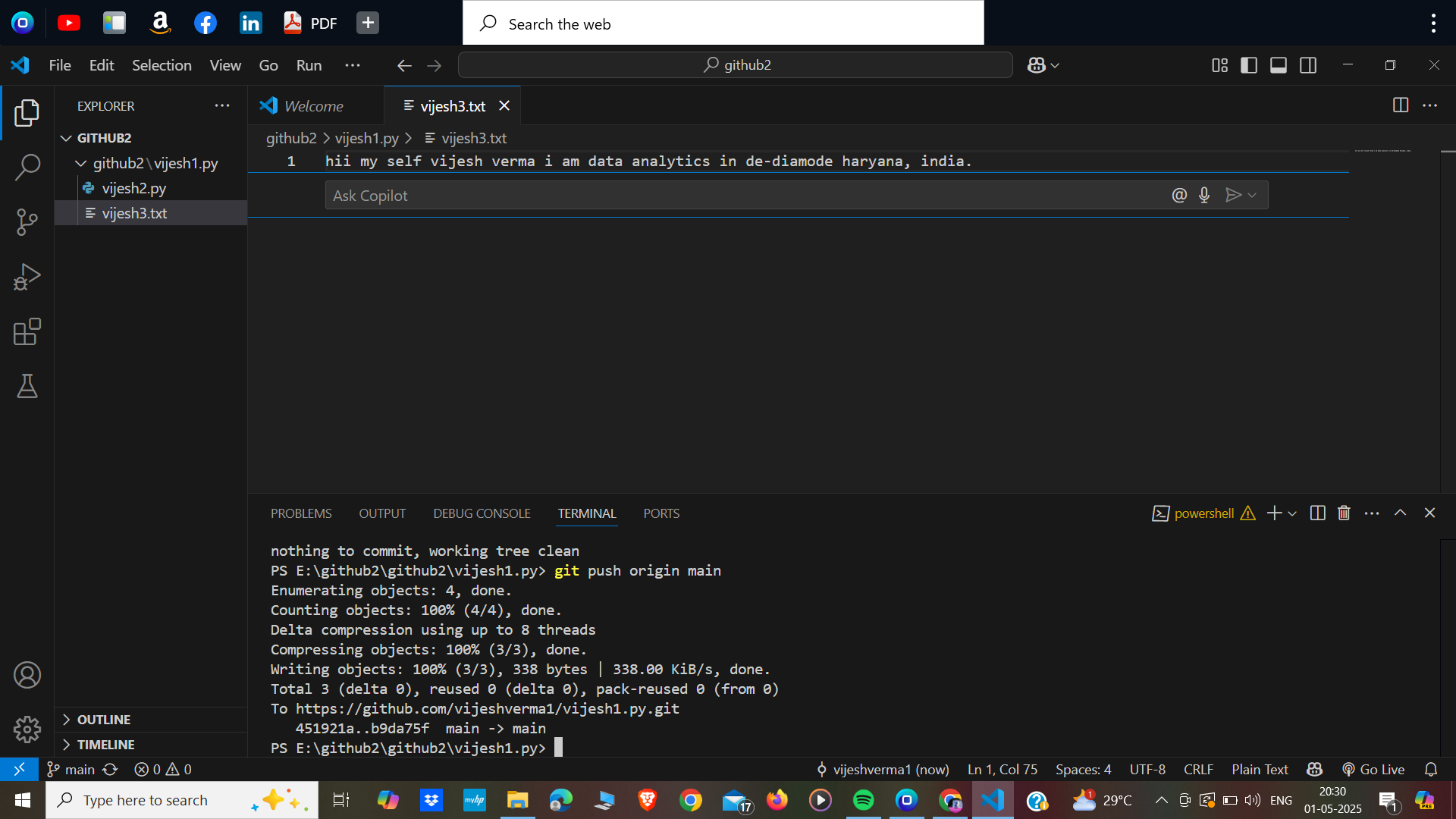
Task: Click the Copilot voice microphone icon
Action: [1204, 196]
